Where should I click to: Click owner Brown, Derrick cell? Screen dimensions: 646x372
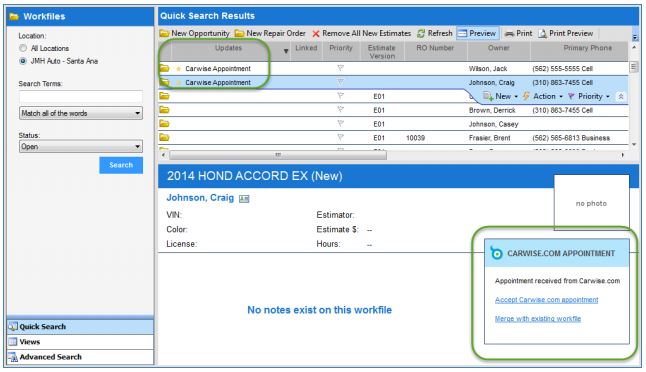pos(492,110)
